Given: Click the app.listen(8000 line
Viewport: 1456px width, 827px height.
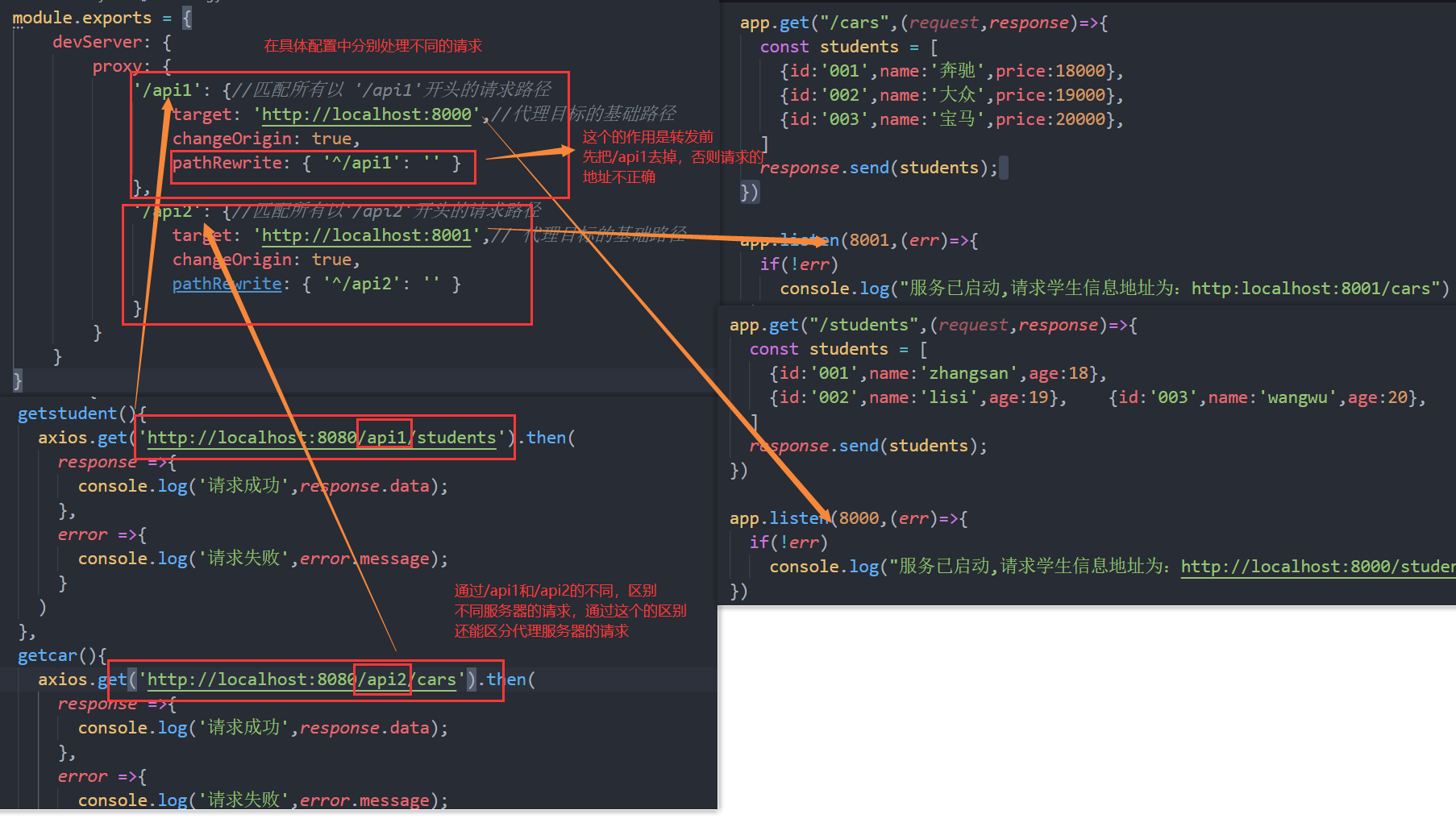Looking at the screenshot, I should point(849,518).
